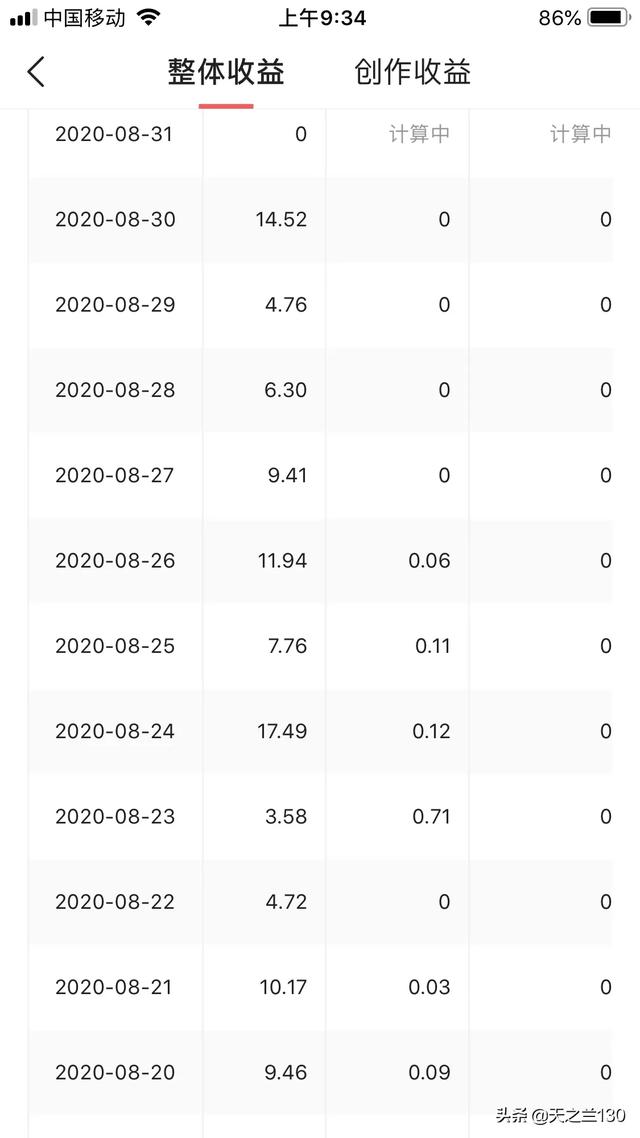The width and height of the screenshot is (640, 1138).
Task: Tap the 2020-08-26 date cell
Action: click(x=115, y=561)
